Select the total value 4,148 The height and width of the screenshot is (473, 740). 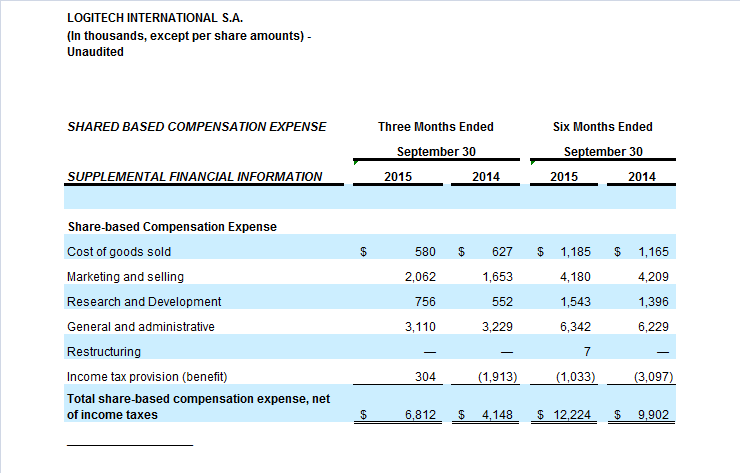(x=497, y=414)
